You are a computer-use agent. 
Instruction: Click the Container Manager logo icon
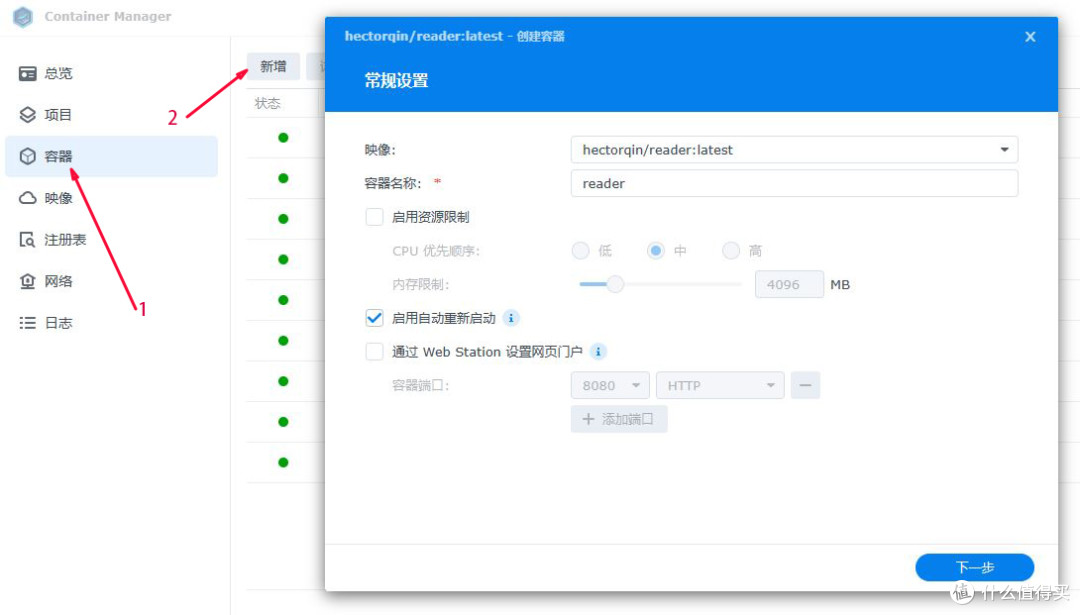[x=21, y=16]
